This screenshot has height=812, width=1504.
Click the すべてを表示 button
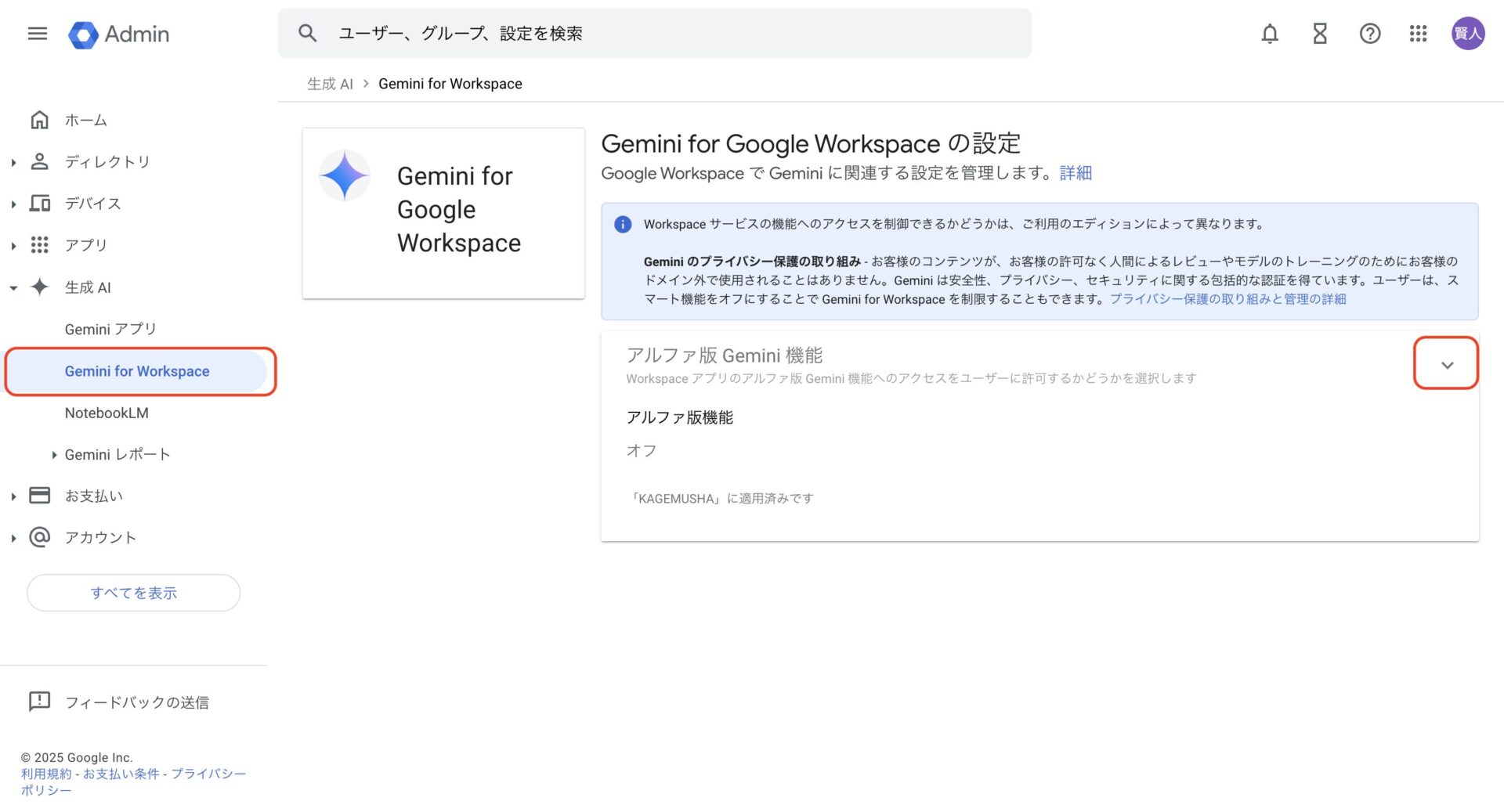point(133,593)
